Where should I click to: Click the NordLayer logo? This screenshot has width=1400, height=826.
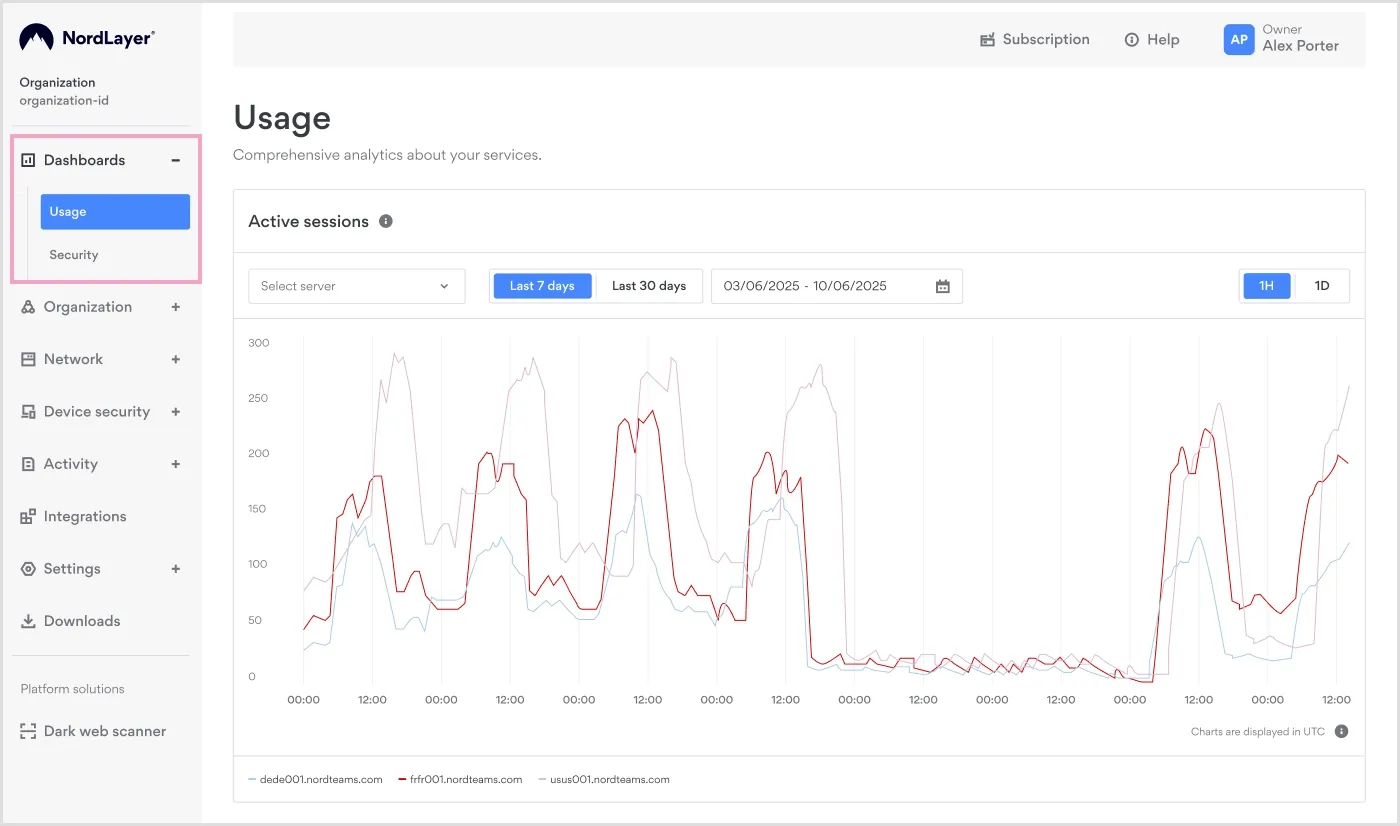(87, 38)
